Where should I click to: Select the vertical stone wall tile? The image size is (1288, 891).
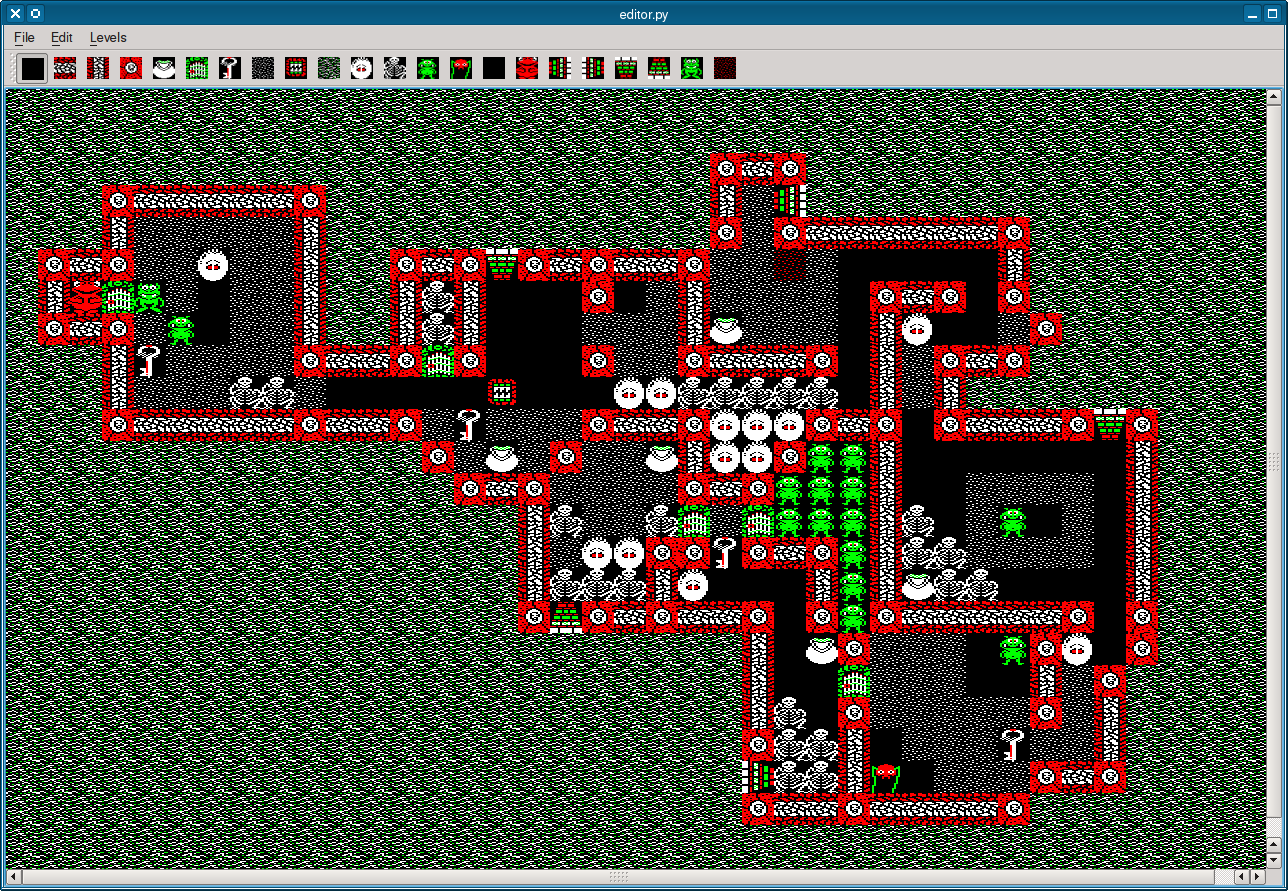coord(98,68)
